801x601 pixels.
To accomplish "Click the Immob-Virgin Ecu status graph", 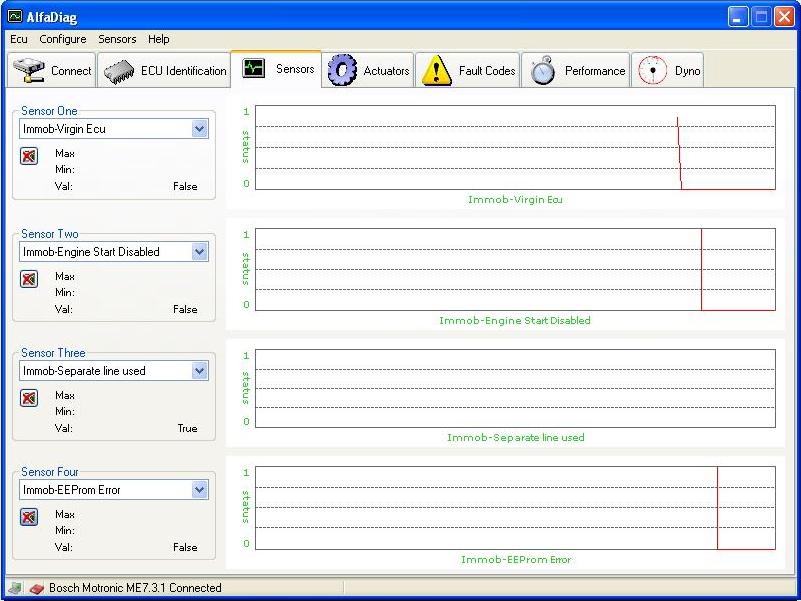I will pyautogui.click(x=515, y=148).
